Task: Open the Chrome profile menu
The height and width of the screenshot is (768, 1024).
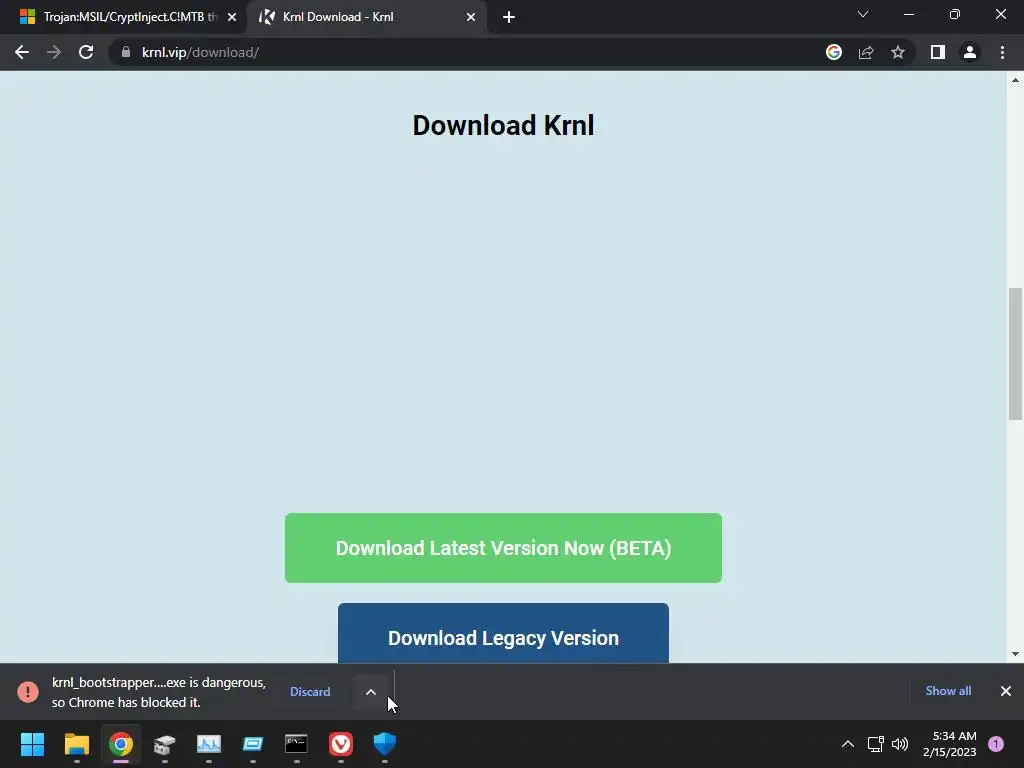Action: click(x=970, y=52)
